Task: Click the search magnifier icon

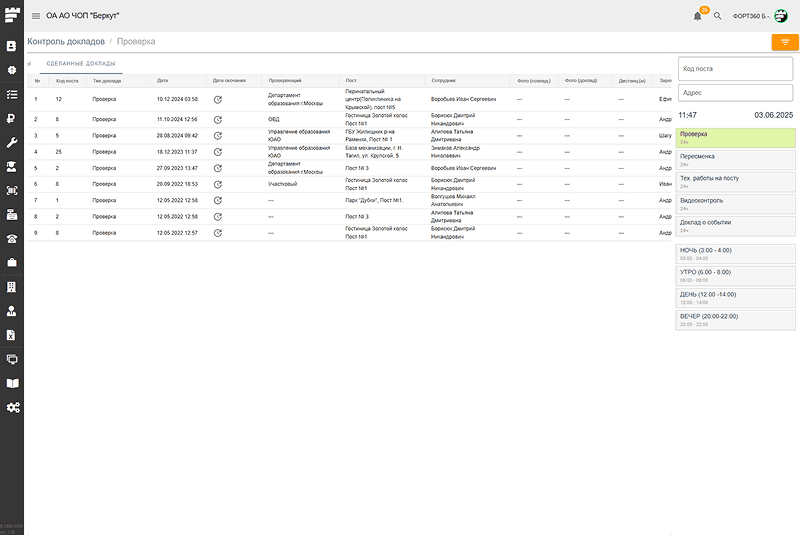Action: pos(717,16)
